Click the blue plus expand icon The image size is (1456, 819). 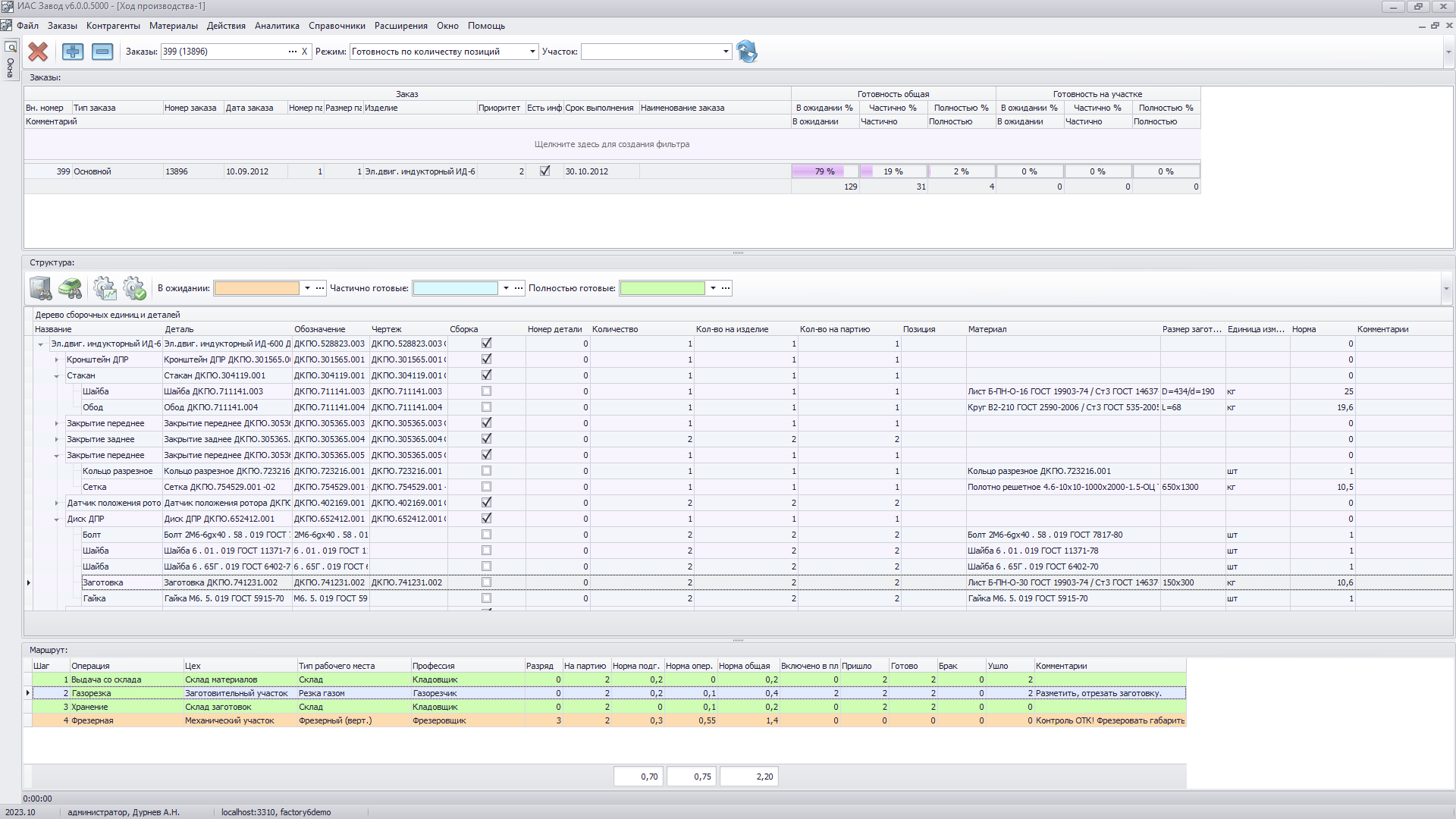(x=73, y=52)
